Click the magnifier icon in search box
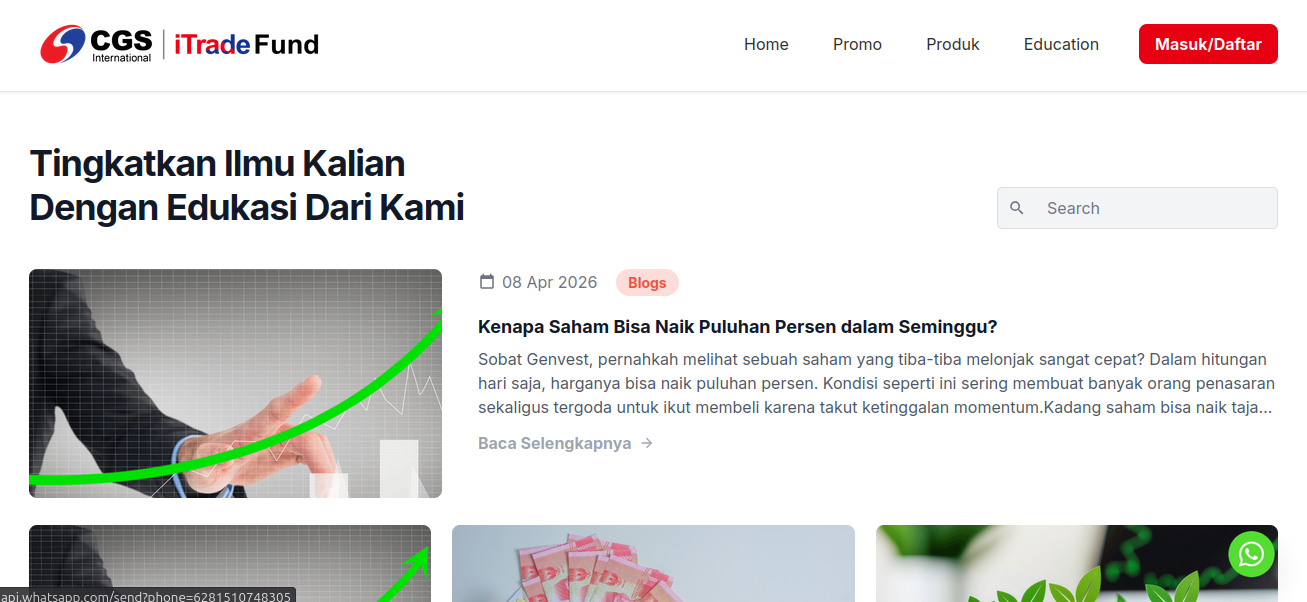This screenshot has height=602, width=1307. (1017, 208)
